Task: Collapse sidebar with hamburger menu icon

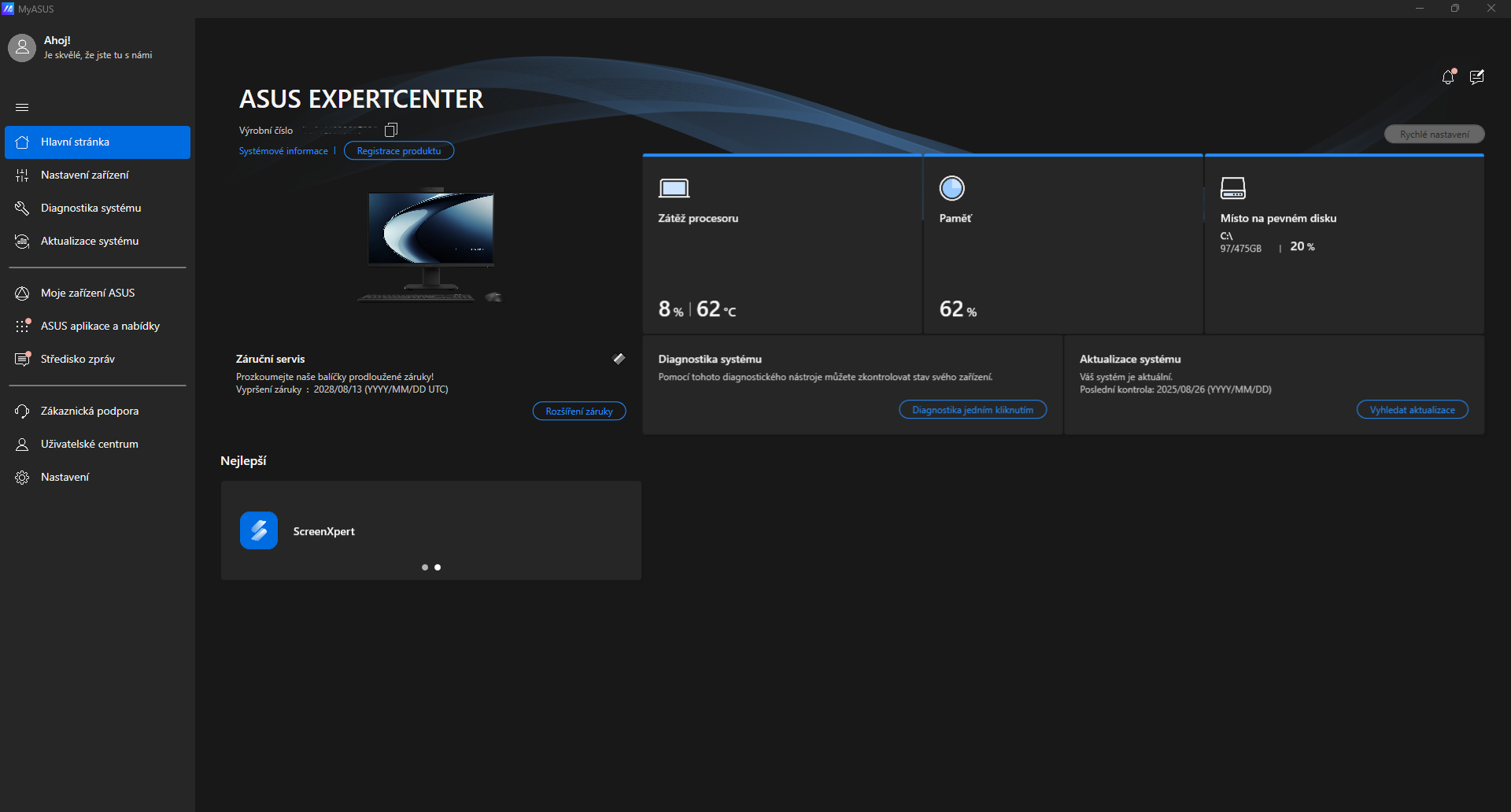Action: click(22, 107)
